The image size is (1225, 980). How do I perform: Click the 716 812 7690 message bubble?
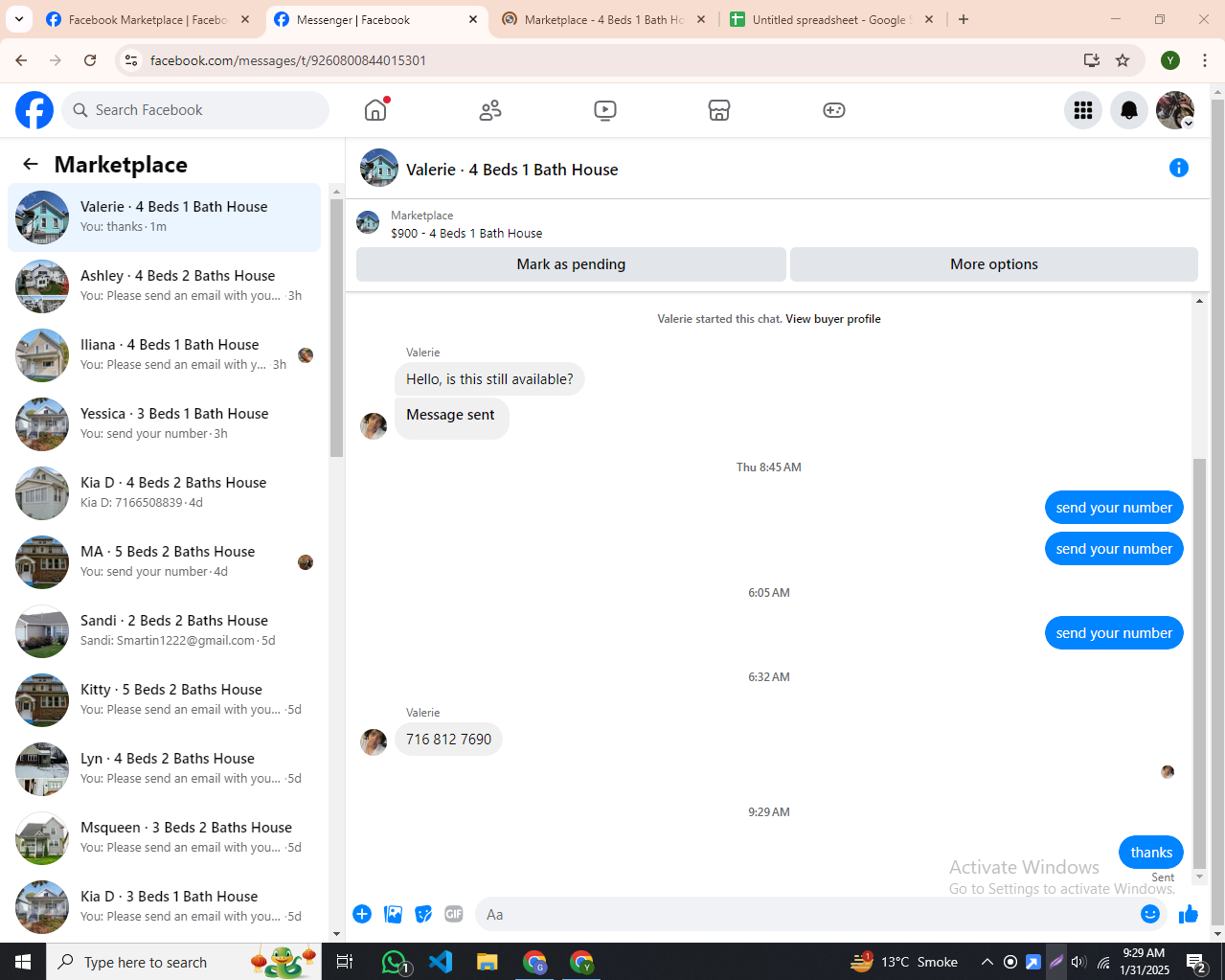(x=448, y=740)
